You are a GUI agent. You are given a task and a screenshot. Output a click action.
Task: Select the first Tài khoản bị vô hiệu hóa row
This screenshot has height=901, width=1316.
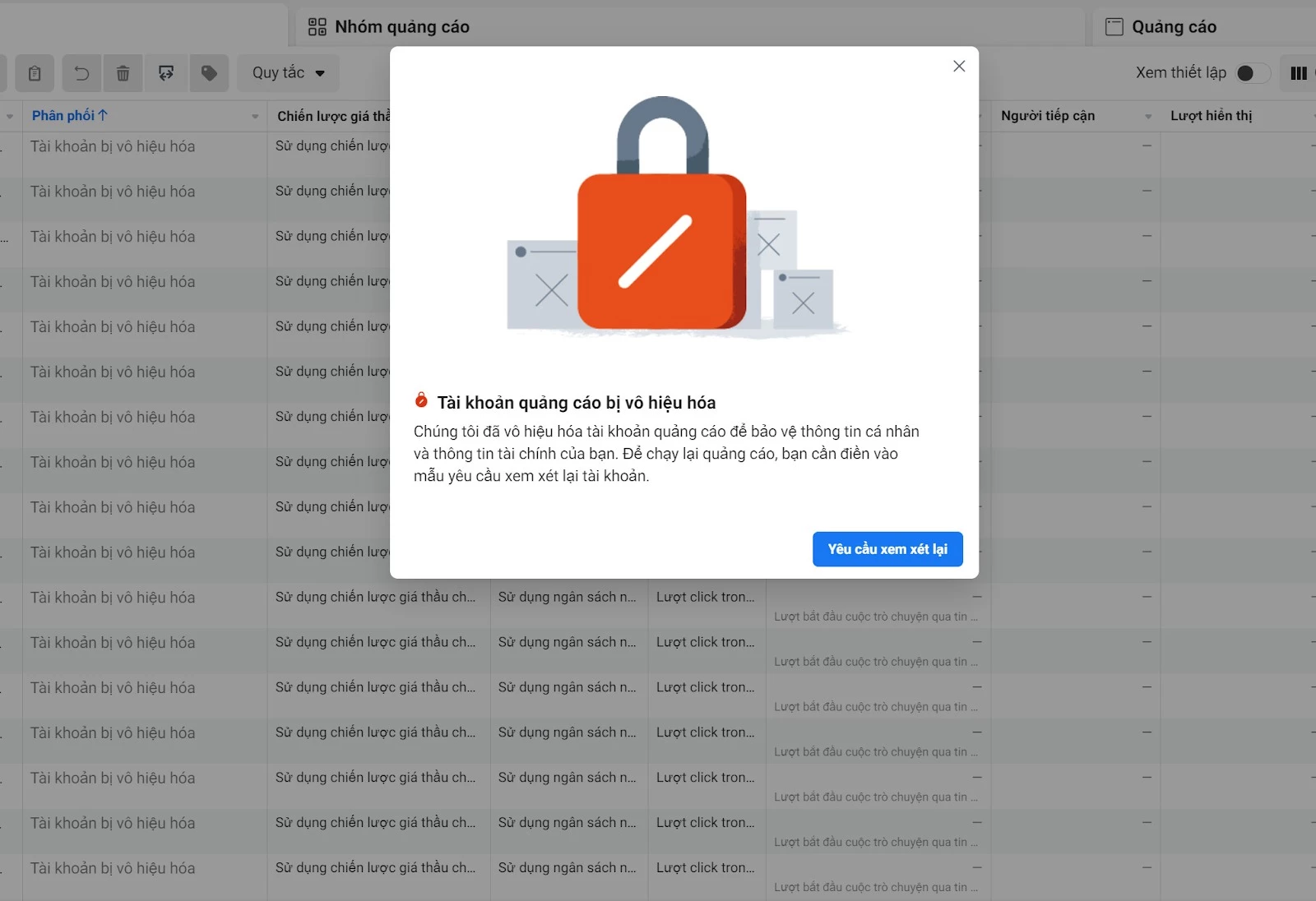pyautogui.click(x=113, y=146)
